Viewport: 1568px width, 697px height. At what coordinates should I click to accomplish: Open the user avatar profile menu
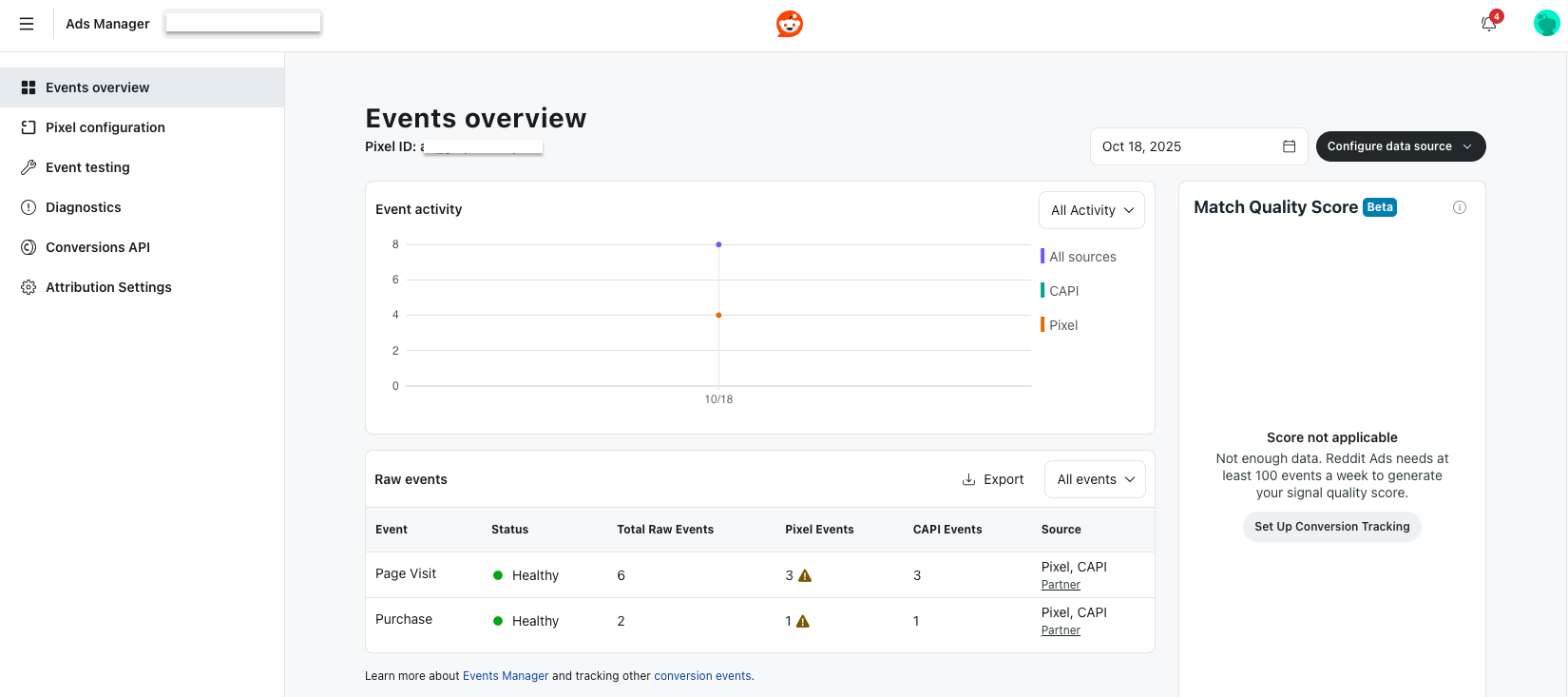click(x=1546, y=23)
